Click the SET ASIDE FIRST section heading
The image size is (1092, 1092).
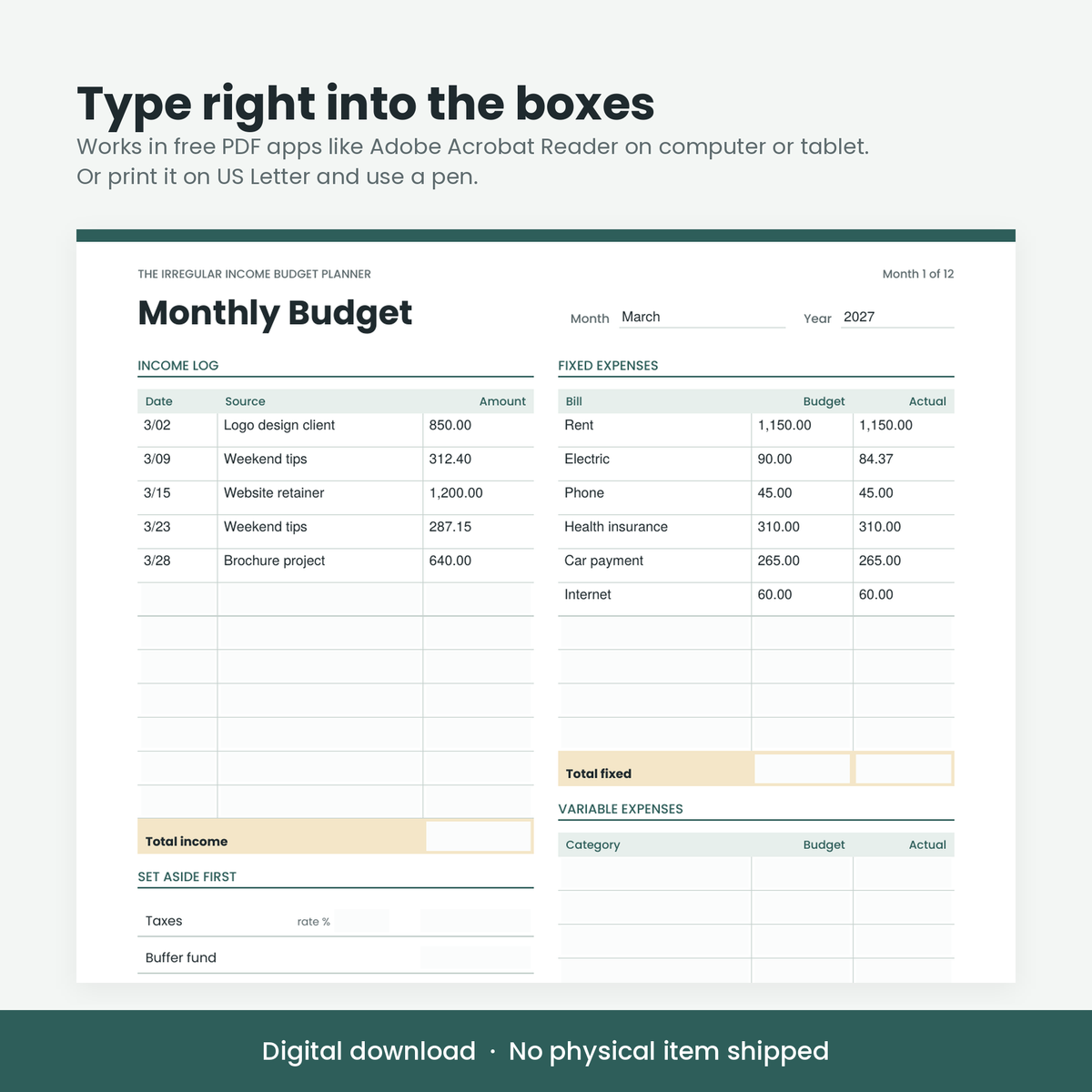187,877
